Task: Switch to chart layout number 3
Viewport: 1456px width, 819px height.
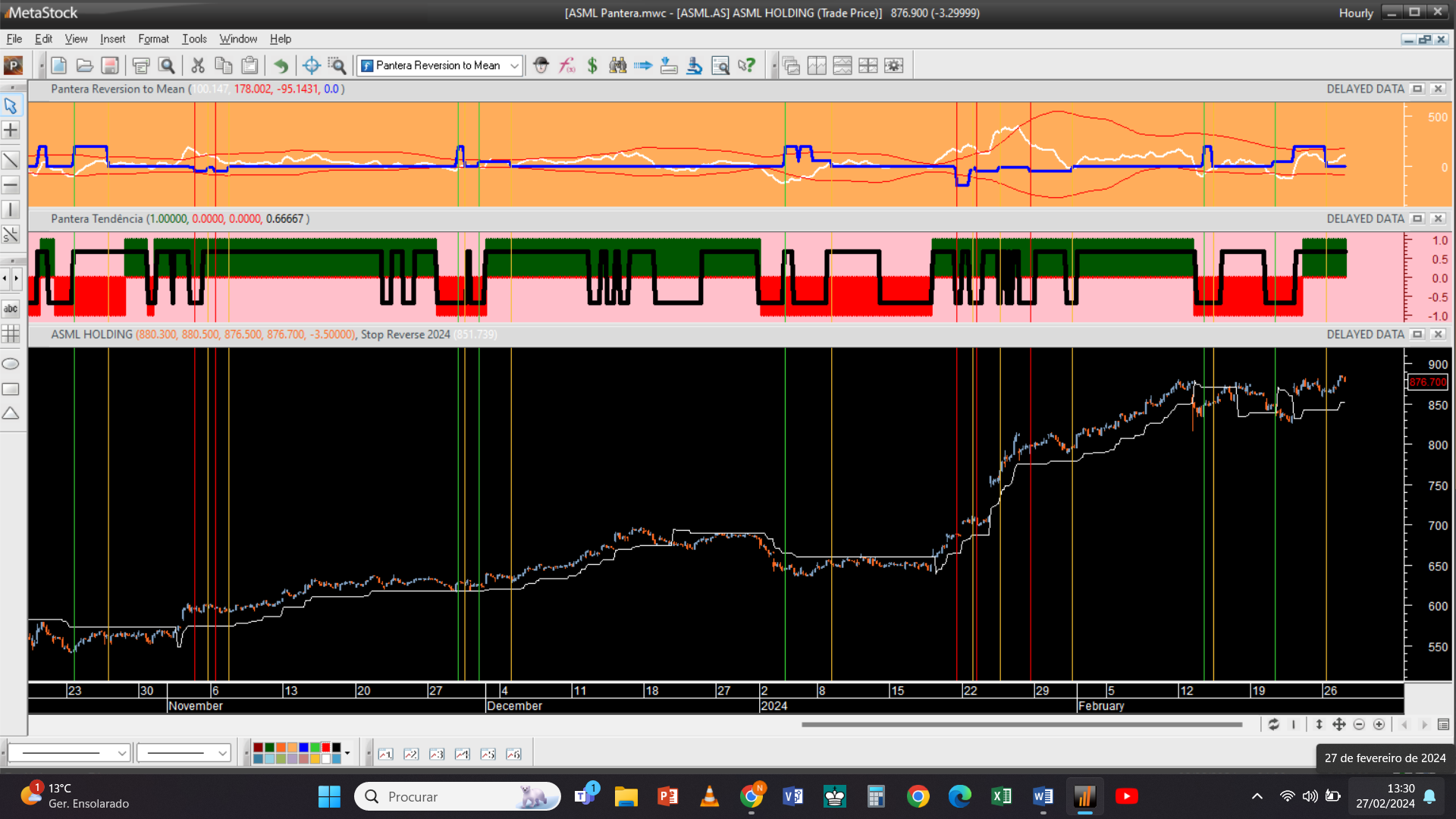Action: pos(436,754)
